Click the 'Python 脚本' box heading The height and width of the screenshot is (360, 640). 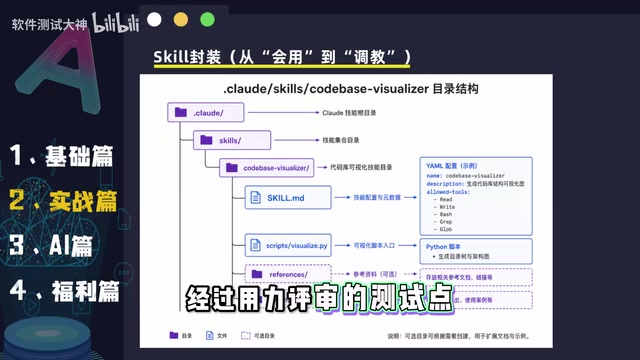(x=443, y=247)
